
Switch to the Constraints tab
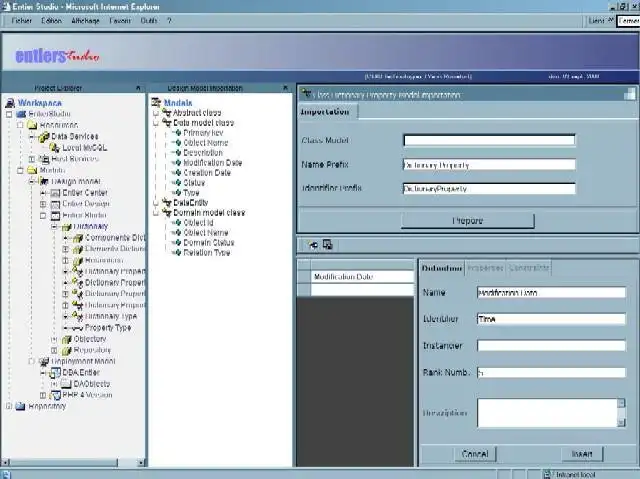[x=529, y=268]
